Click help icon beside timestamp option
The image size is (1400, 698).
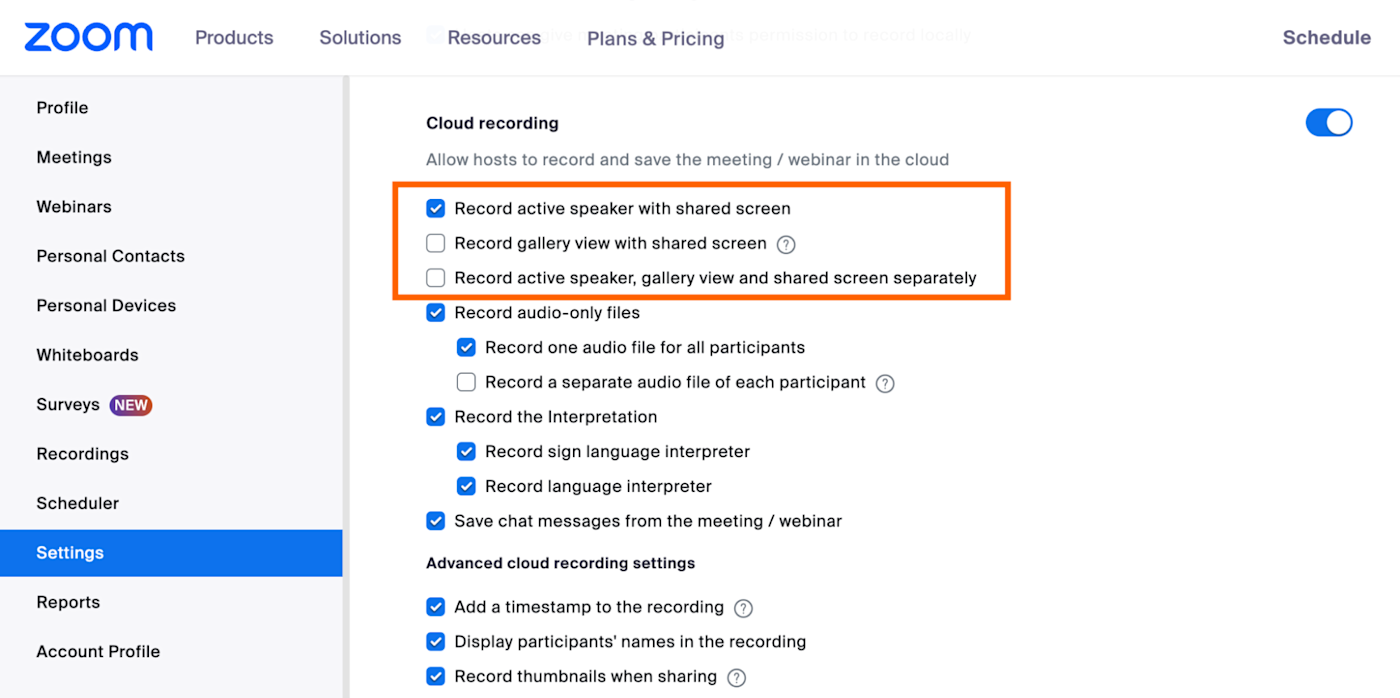tap(743, 608)
